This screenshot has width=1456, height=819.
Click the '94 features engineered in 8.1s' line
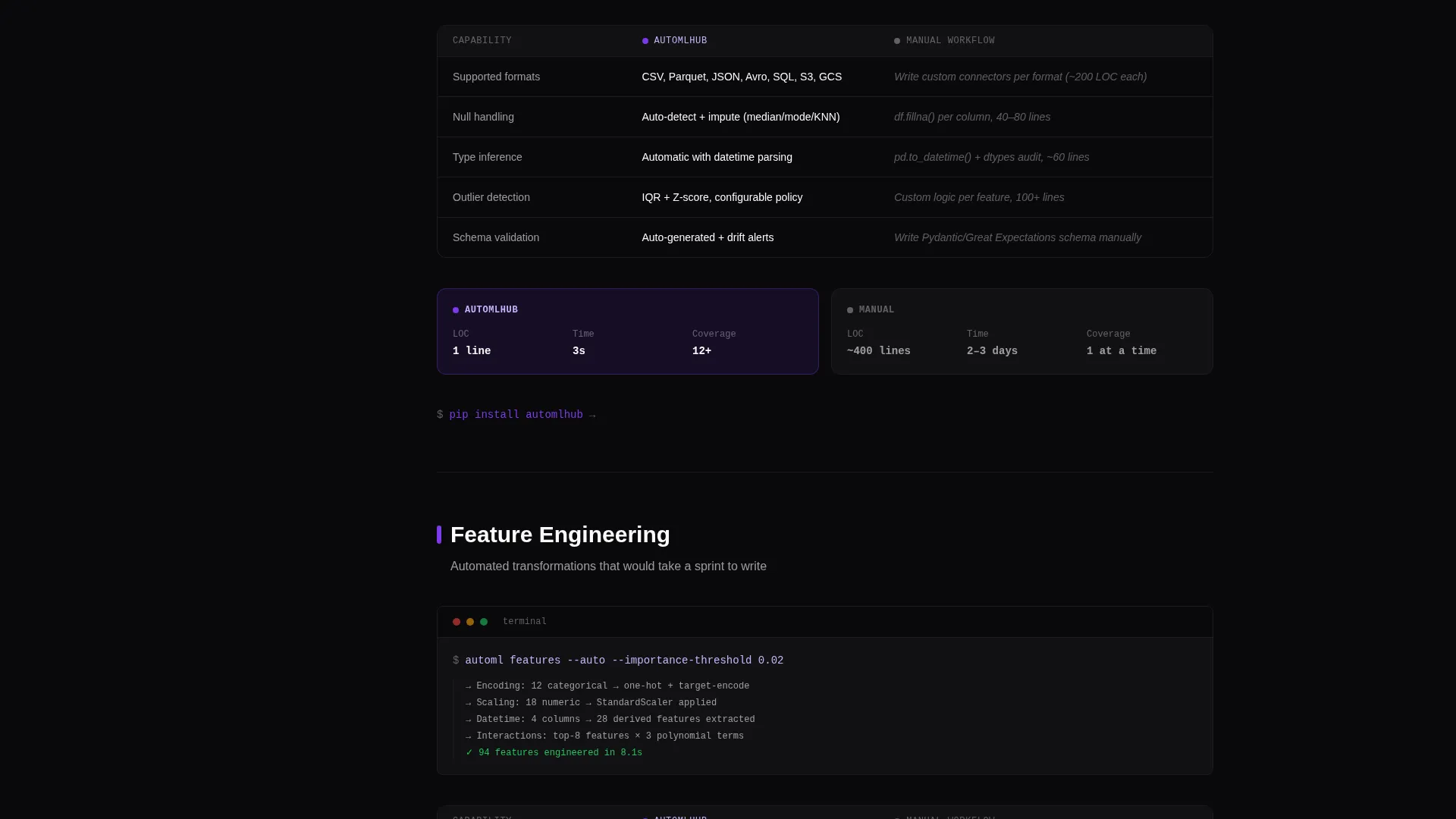point(554,753)
